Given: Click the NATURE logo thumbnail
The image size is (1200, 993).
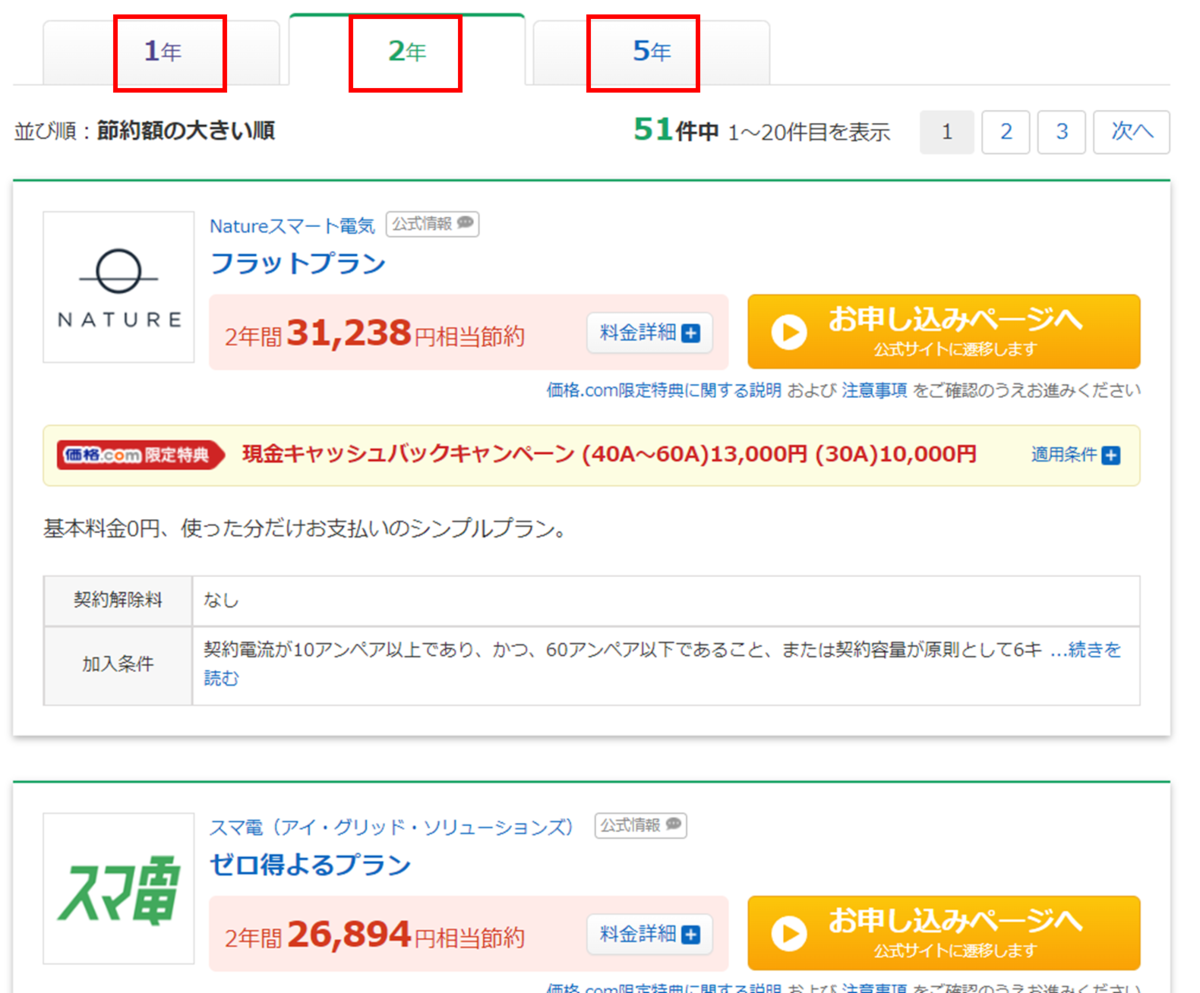Looking at the screenshot, I should coord(119,287).
